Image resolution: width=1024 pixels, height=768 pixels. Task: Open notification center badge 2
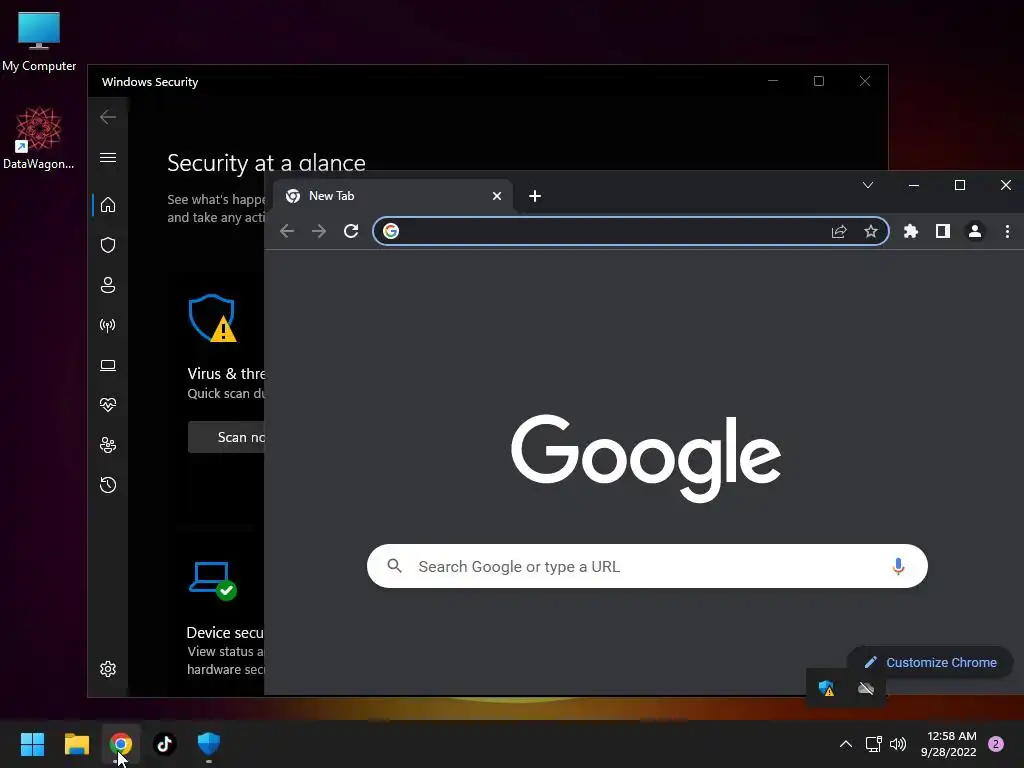996,744
